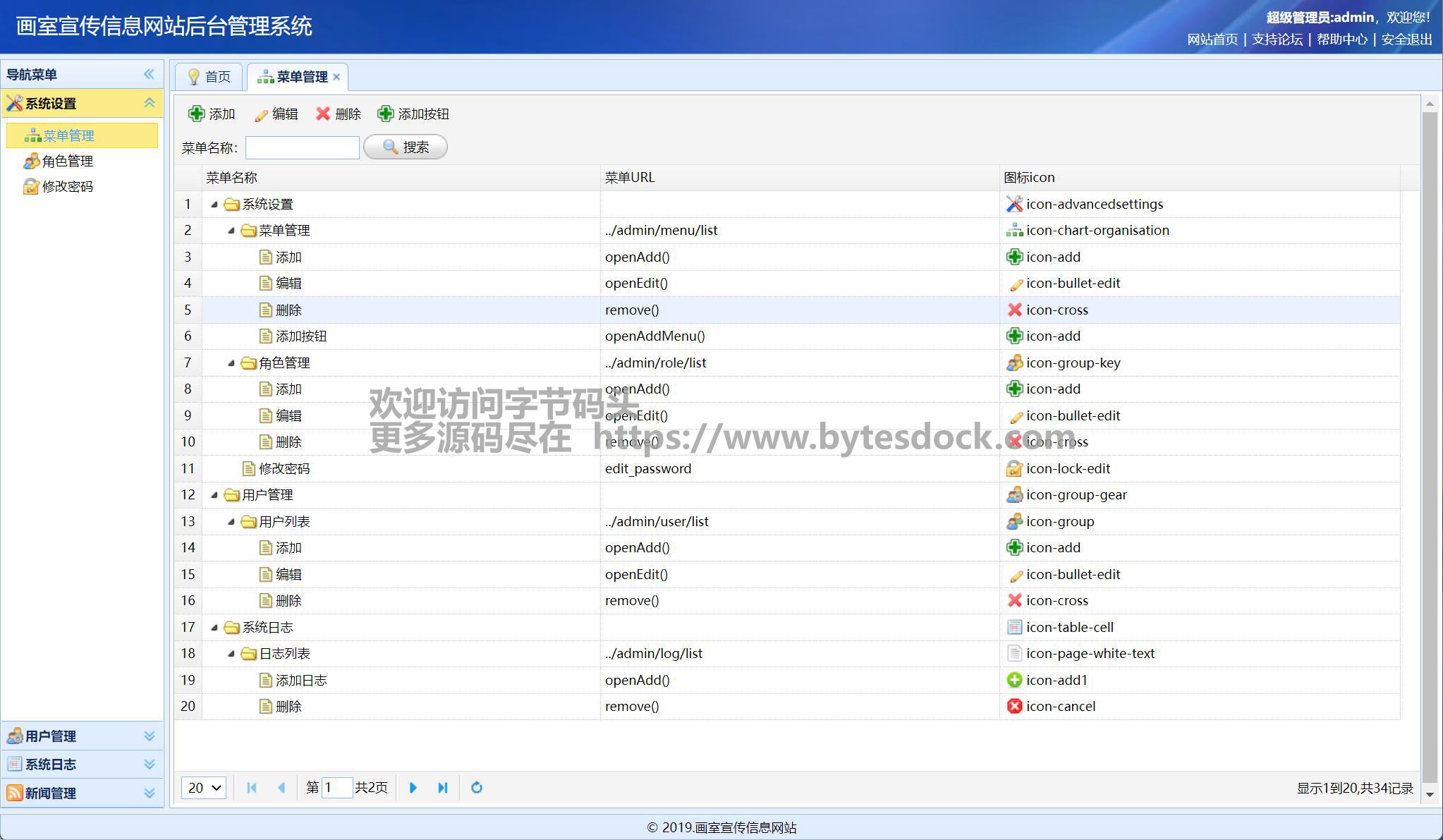This screenshot has width=1443, height=840.
Task: Focus the 菜单名称 search input field
Action: (302, 147)
